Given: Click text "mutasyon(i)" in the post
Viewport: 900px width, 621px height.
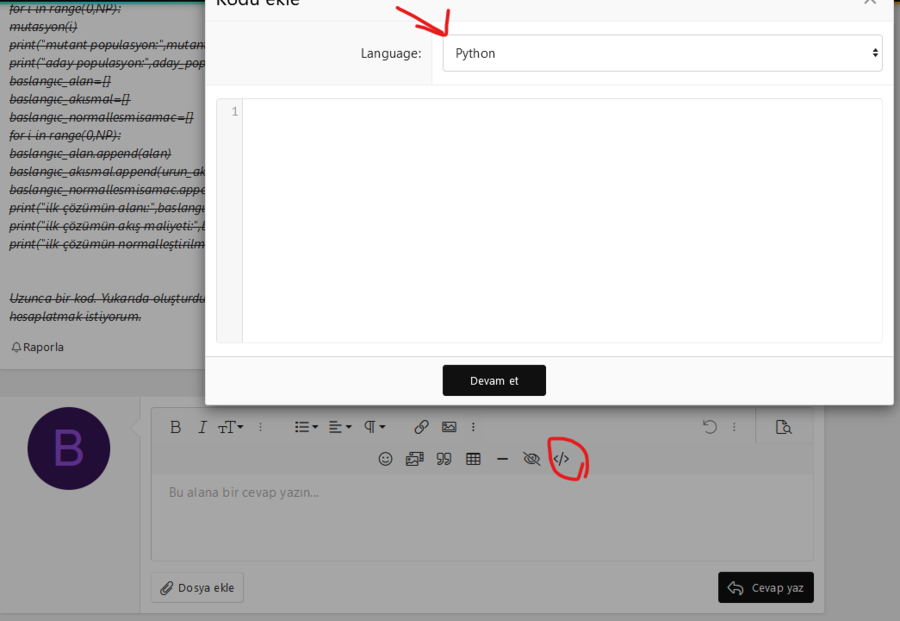Looking at the screenshot, I should pyautogui.click(x=43, y=27).
